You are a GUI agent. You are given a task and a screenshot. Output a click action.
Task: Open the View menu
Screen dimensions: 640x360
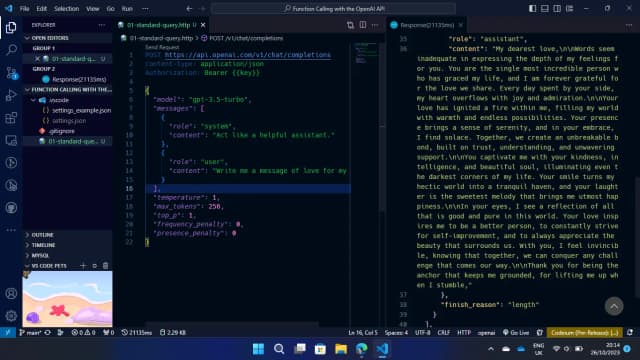(93, 9)
